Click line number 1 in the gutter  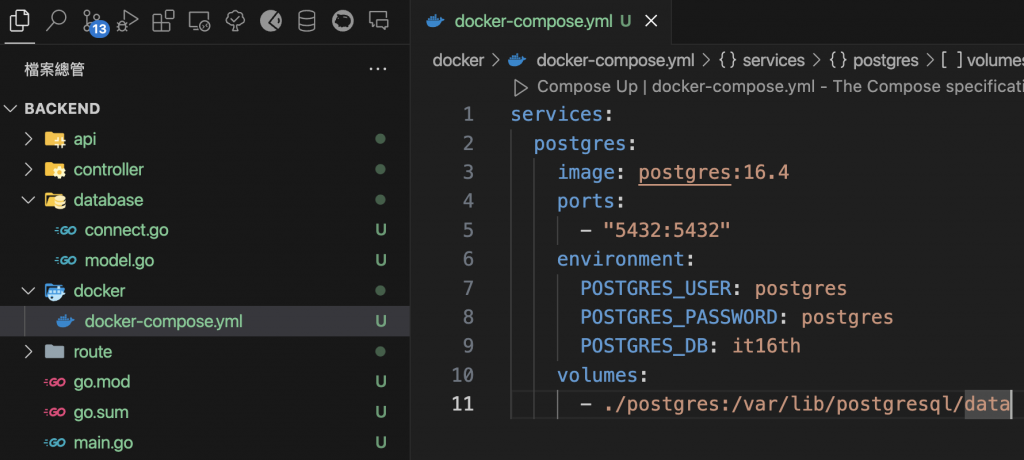point(468,115)
